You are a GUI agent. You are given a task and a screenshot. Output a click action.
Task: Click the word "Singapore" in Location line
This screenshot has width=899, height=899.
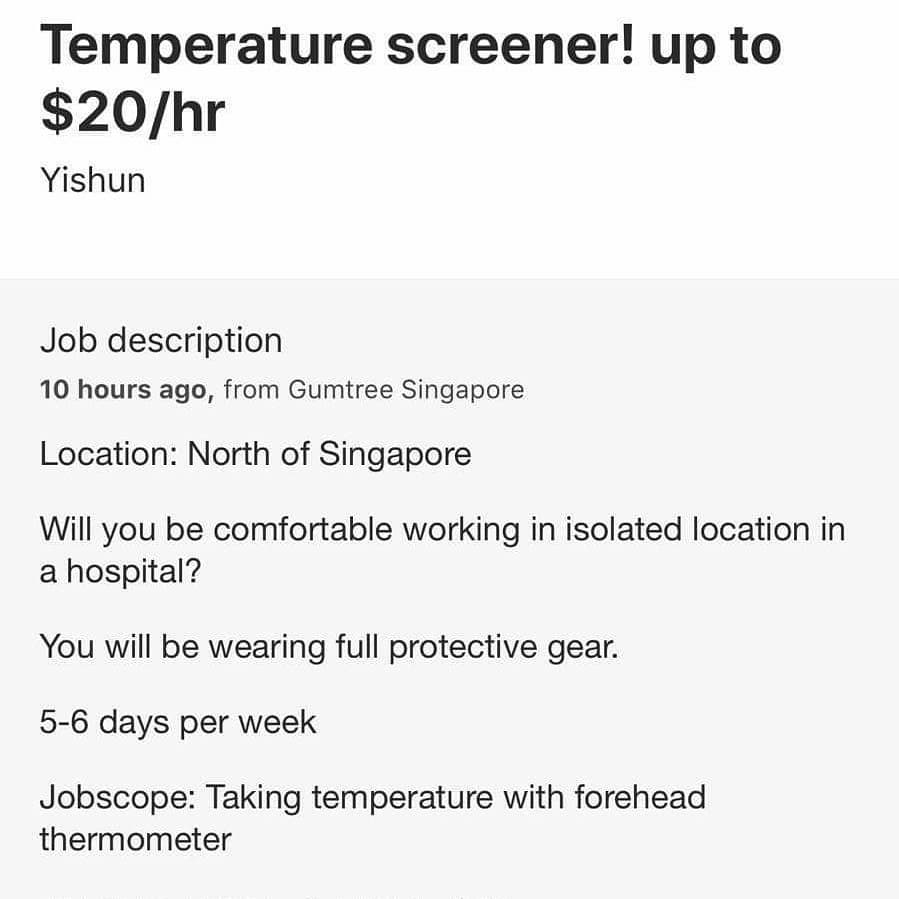coord(395,455)
